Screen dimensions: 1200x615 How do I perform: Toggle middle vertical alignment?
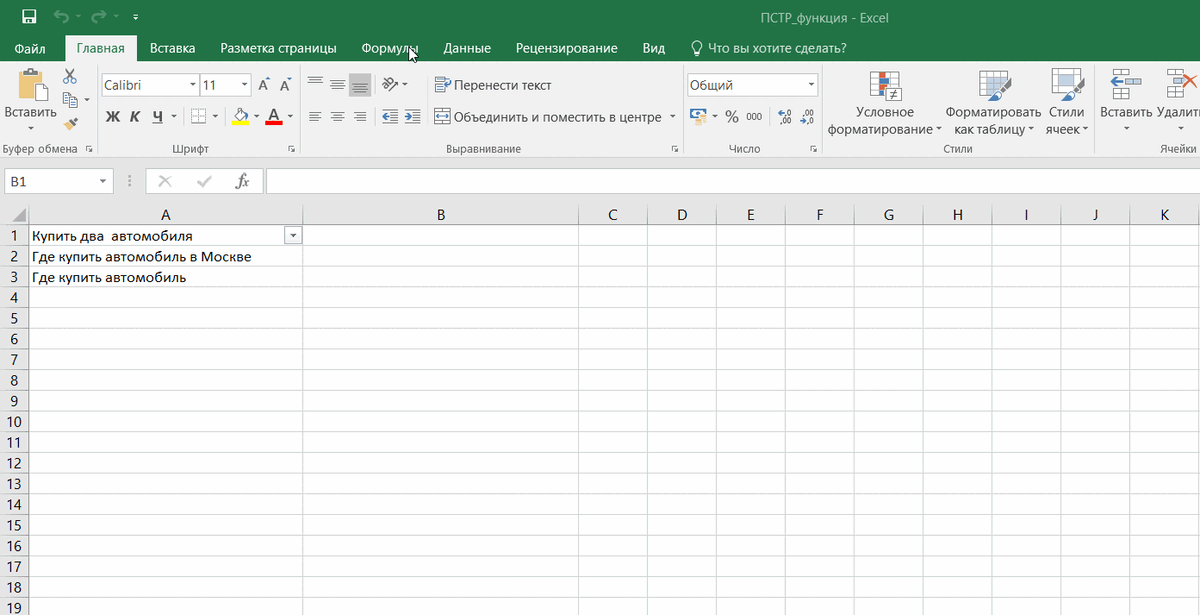pos(337,85)
